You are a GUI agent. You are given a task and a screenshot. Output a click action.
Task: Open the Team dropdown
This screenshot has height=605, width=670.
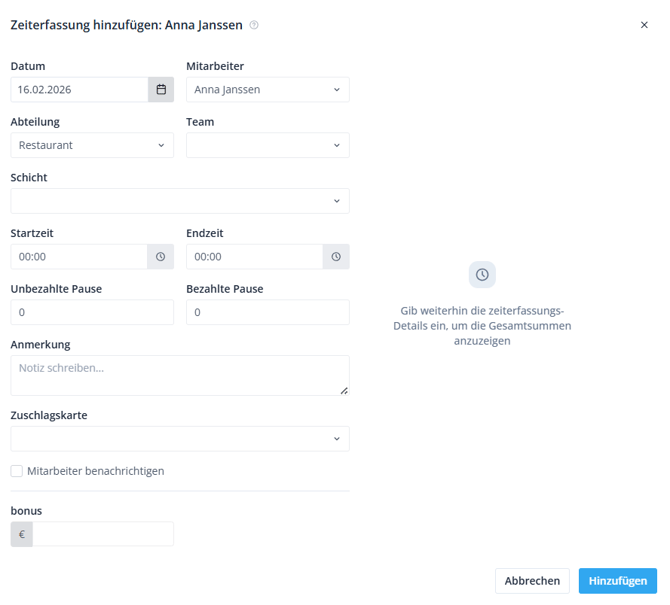point(268,145)
